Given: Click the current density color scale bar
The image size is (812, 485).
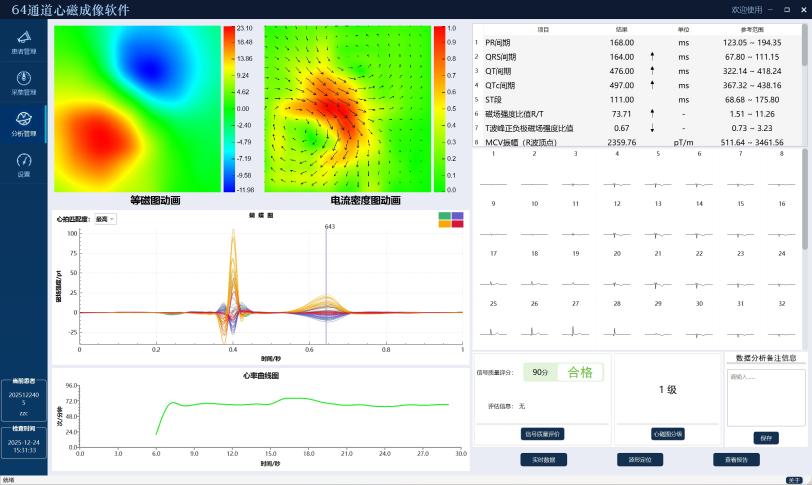Looking at the screenshot, I should (x=439, y=109).
